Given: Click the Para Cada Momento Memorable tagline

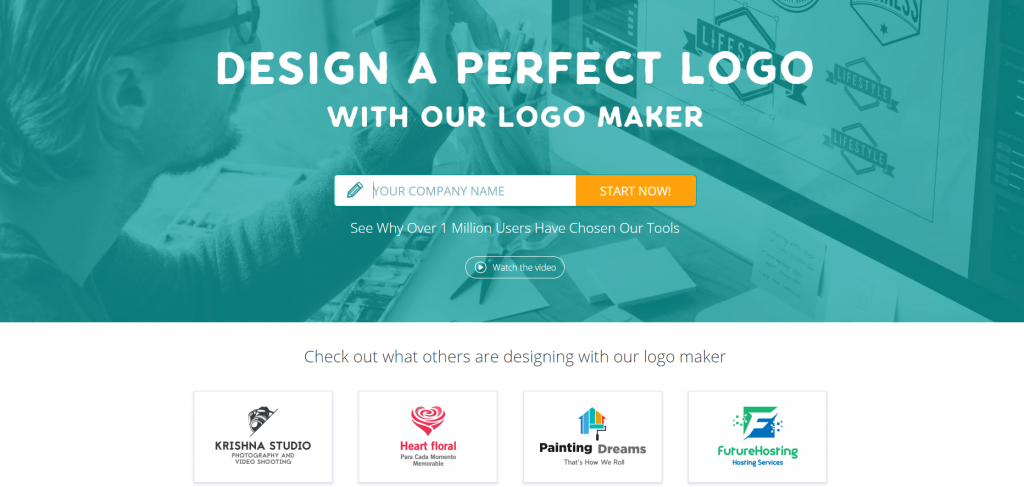Looking at the screenshot, I should click(428, 460).
